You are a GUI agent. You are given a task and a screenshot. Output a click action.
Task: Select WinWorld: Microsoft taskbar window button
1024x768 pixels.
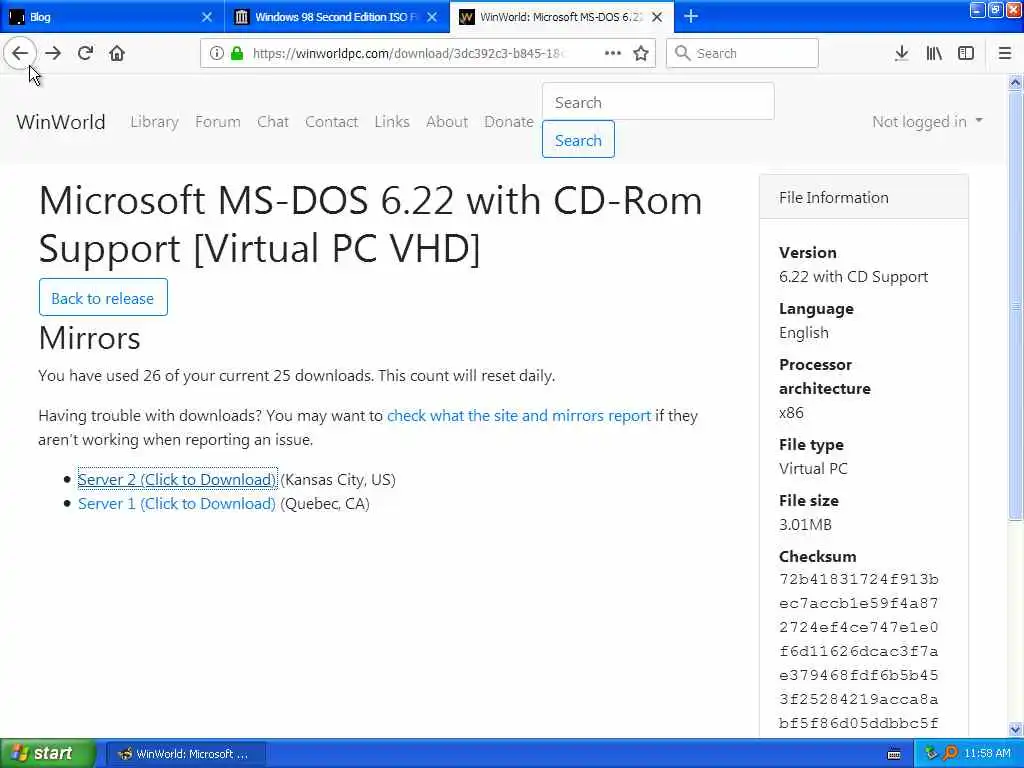point(186,754)
